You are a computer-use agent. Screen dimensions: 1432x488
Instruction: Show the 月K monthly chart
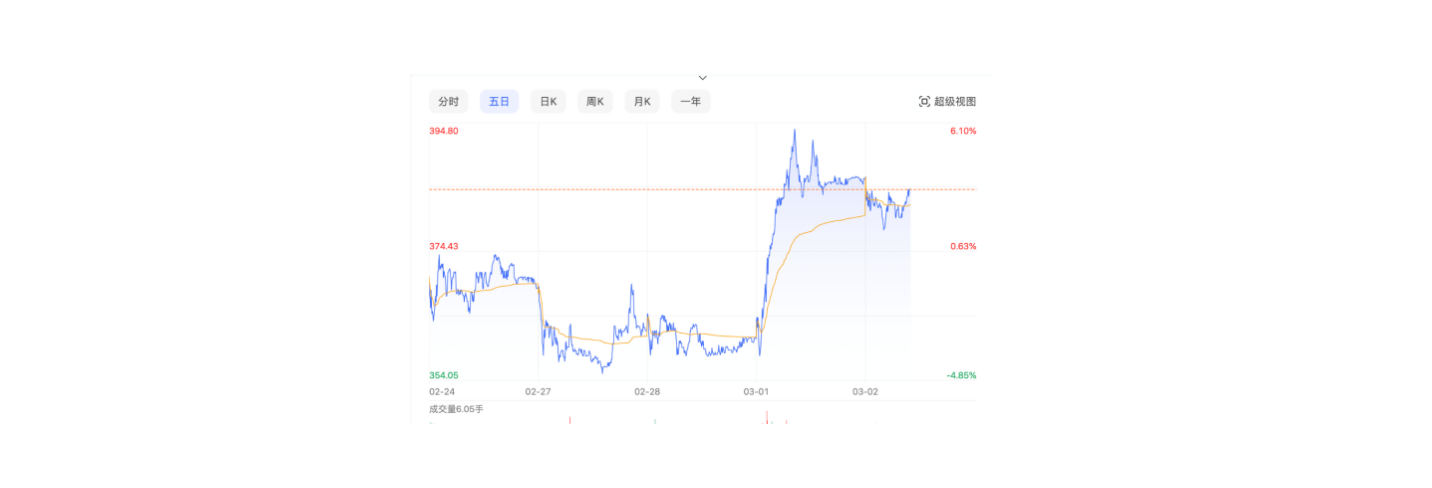642,102
